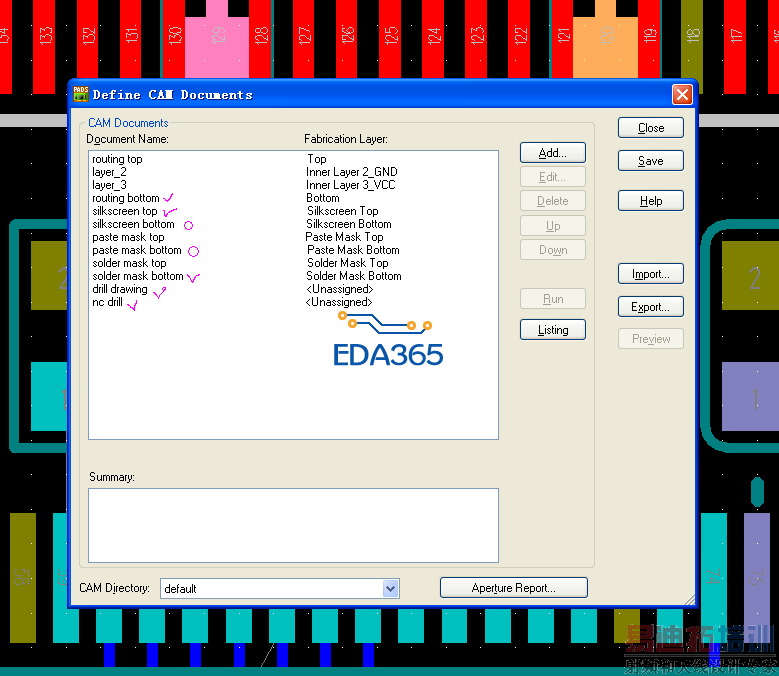Click the Export... button
Screen dimensions: 779x676
[x=650, y=307]
